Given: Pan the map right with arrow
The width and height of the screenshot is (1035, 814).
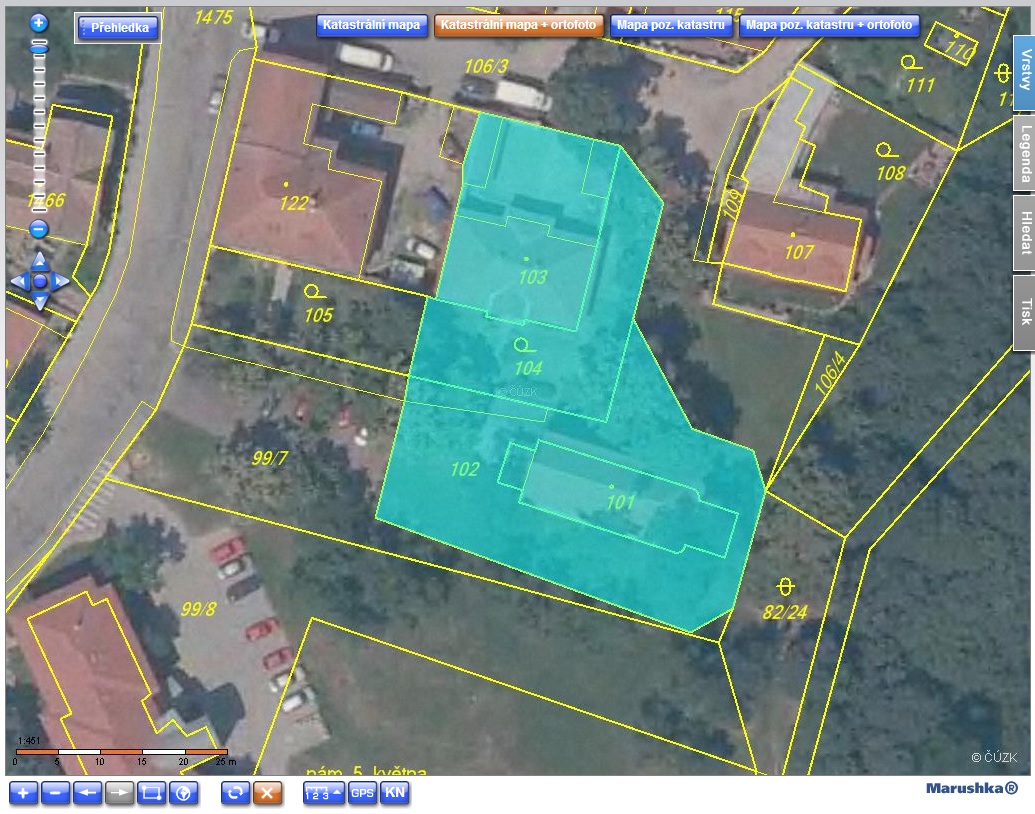Looking at the screenshot, I should click(x=61, y=282).
